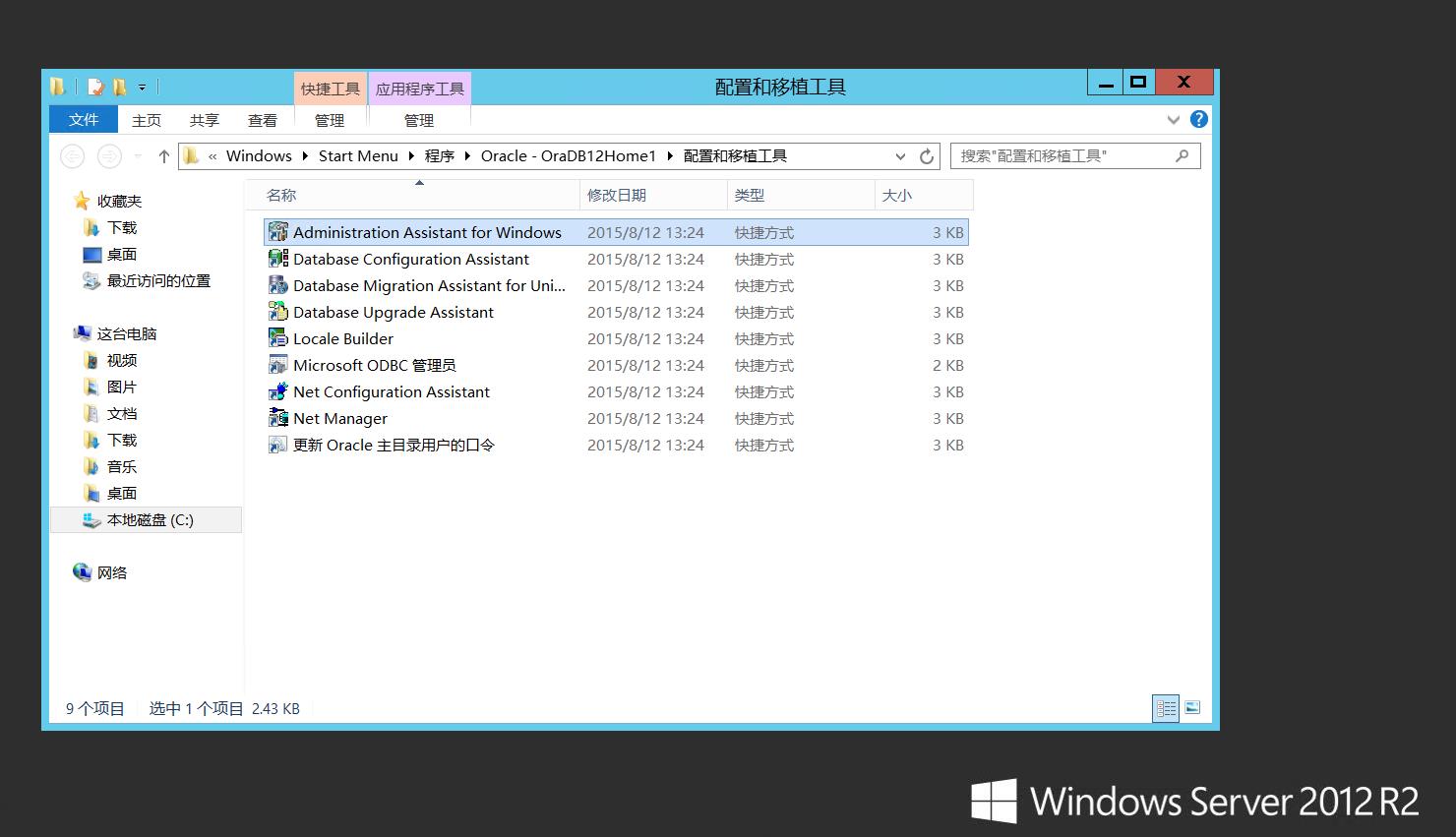
Task: Open quick access toolbar customize dropdown
Action: (142, 88)
